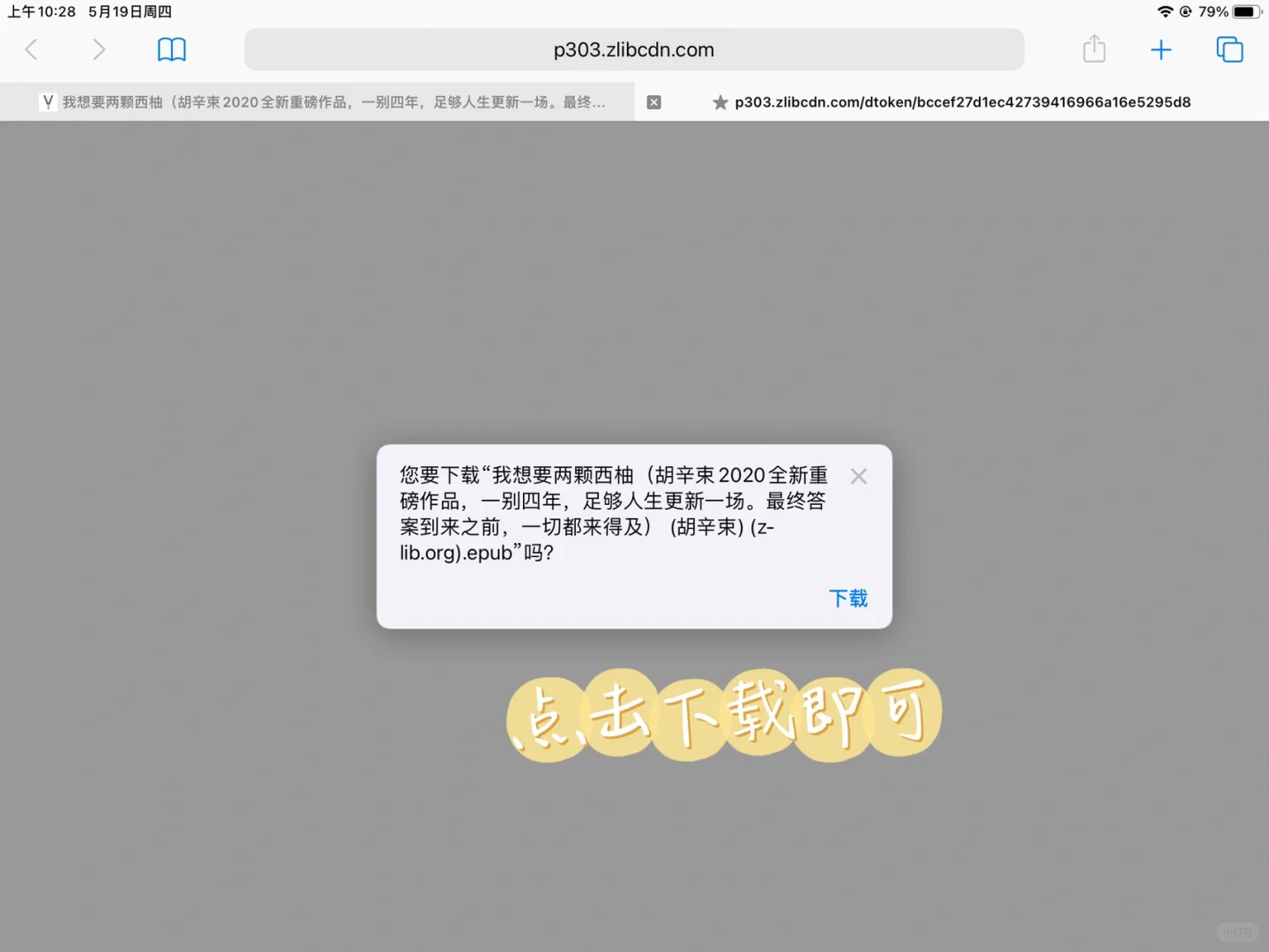
Task: Tap the 上午10:28 clock in status bar
Action: pyautogui.click(x=41, y=11)
